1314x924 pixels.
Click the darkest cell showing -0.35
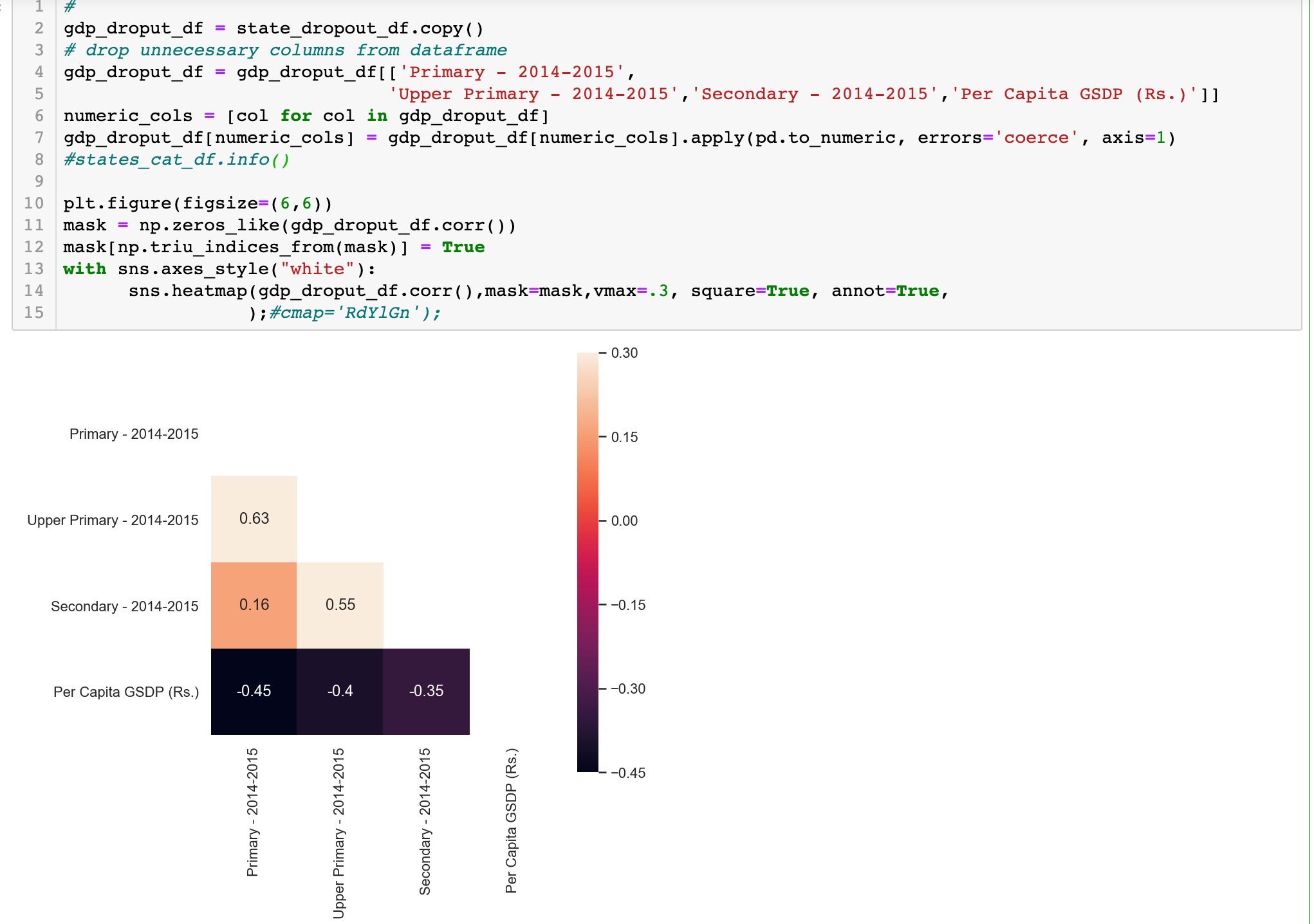pyautogui.click(x=426, y=691)
